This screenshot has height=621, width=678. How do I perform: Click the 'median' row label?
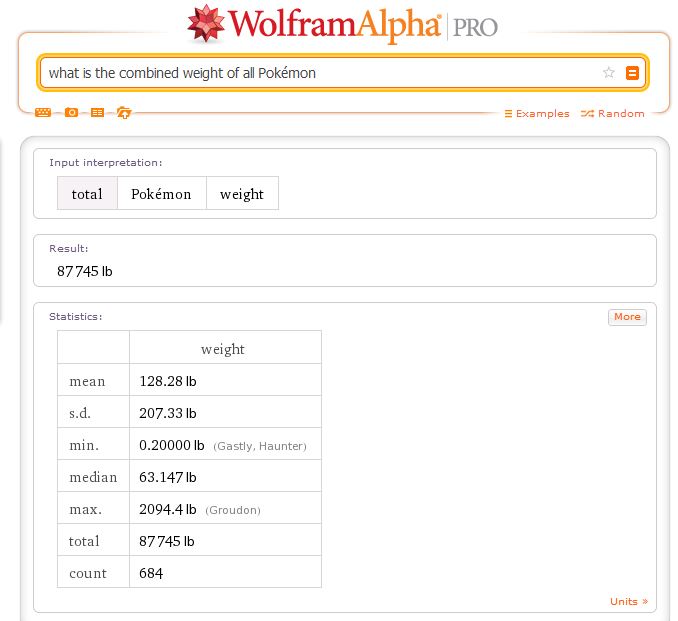click(93, 477)
